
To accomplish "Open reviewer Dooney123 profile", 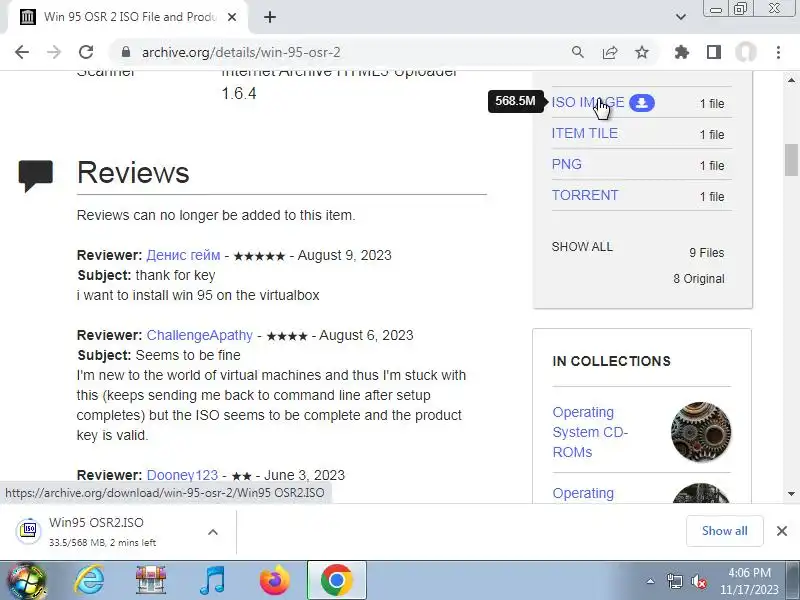I will tap(182, 475).
